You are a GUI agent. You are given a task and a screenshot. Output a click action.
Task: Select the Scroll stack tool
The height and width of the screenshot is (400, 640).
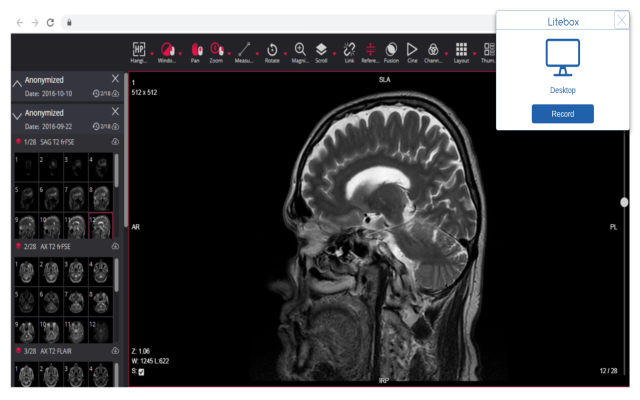(x=321, y=50)
